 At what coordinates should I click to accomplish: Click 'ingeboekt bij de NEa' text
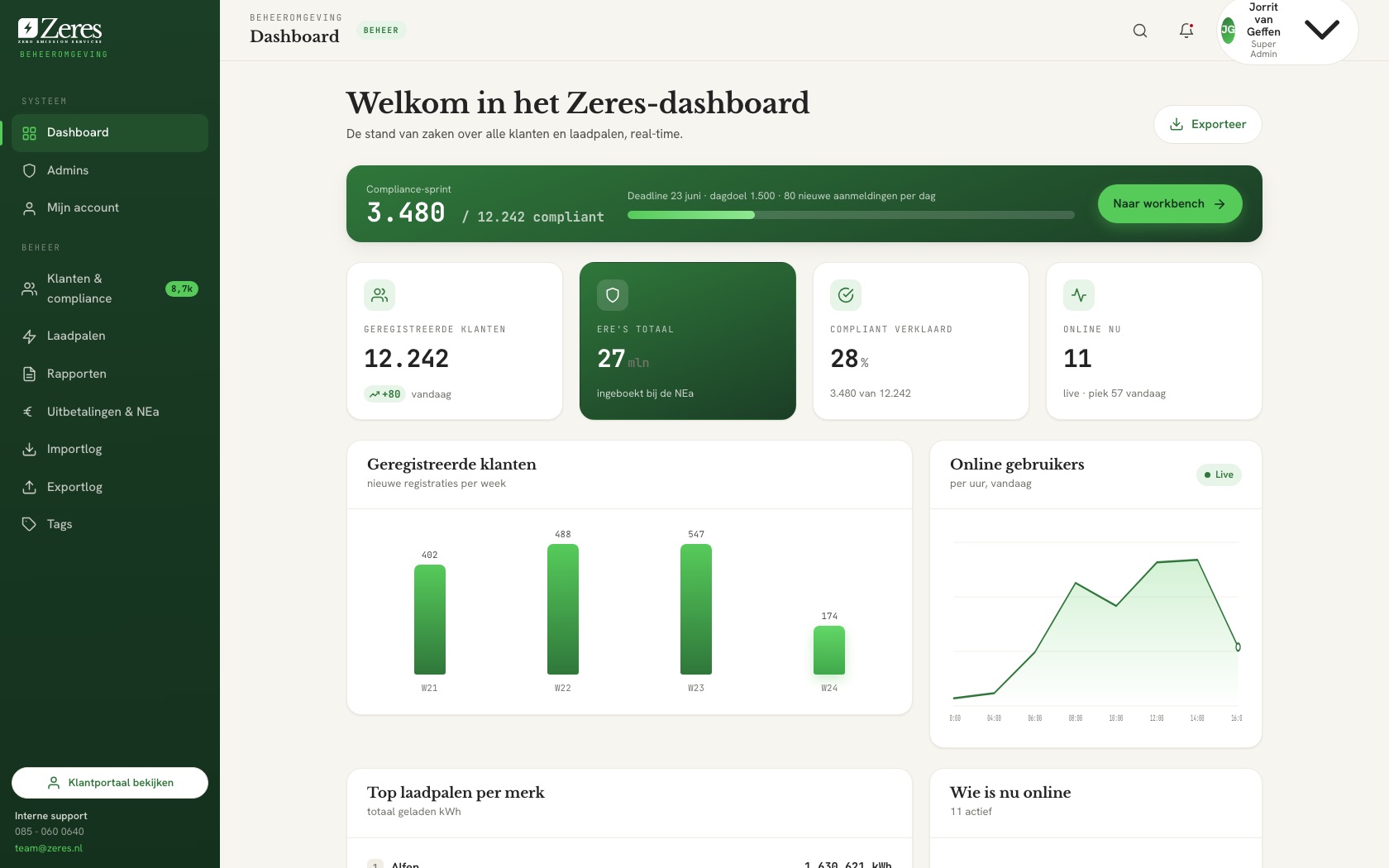(x=645, y=393)
